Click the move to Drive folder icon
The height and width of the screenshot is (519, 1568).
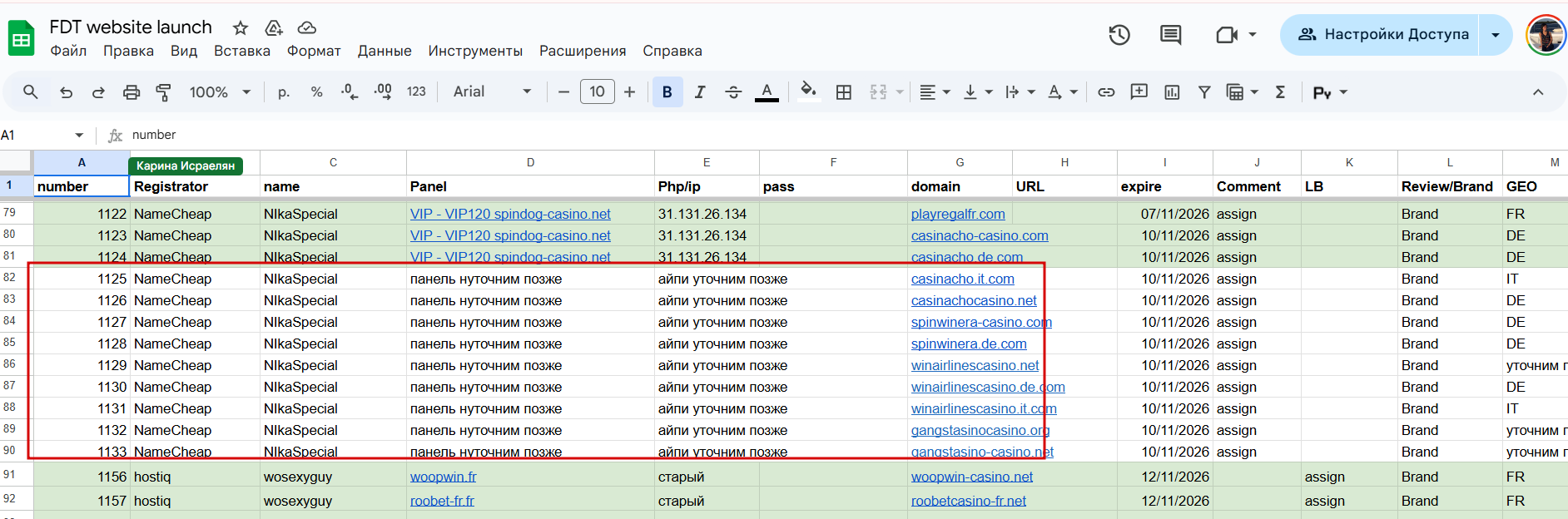click(274, 27)
